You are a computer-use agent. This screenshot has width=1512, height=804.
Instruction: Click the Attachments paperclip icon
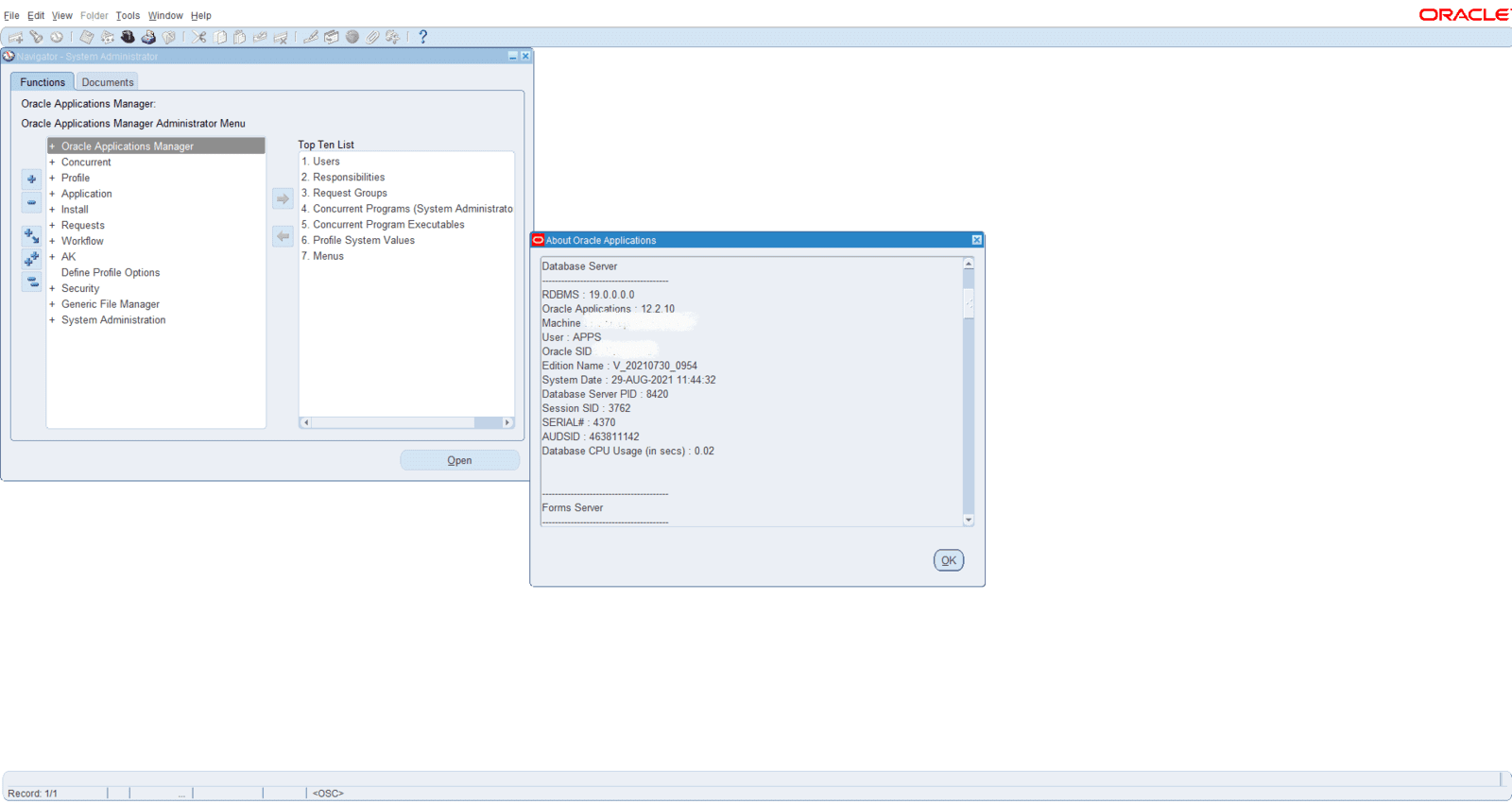(372, 37)
